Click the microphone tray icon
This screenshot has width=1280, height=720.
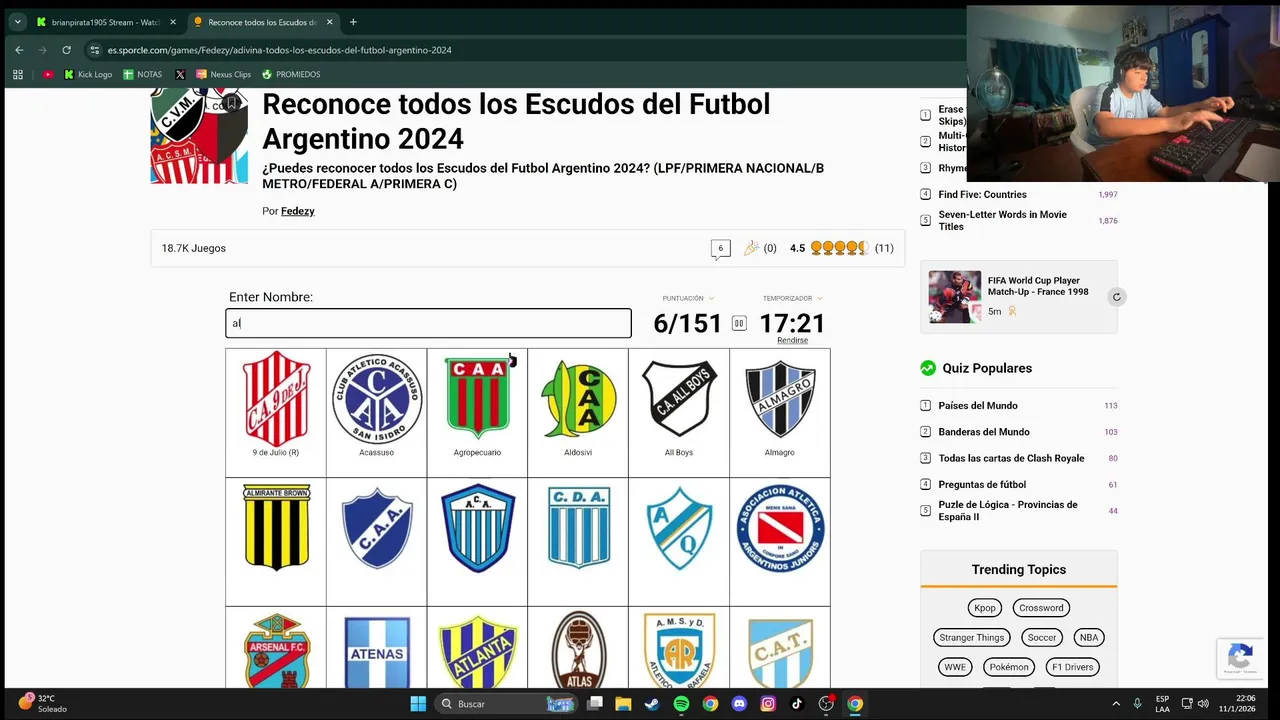pyautogui.click(x=1137, y=703)
